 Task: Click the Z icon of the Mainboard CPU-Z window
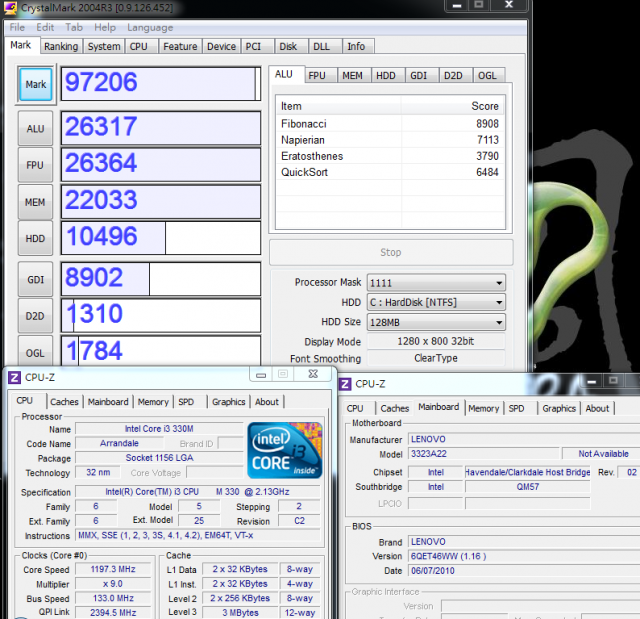pyautogui.click(x=345, y=384)
